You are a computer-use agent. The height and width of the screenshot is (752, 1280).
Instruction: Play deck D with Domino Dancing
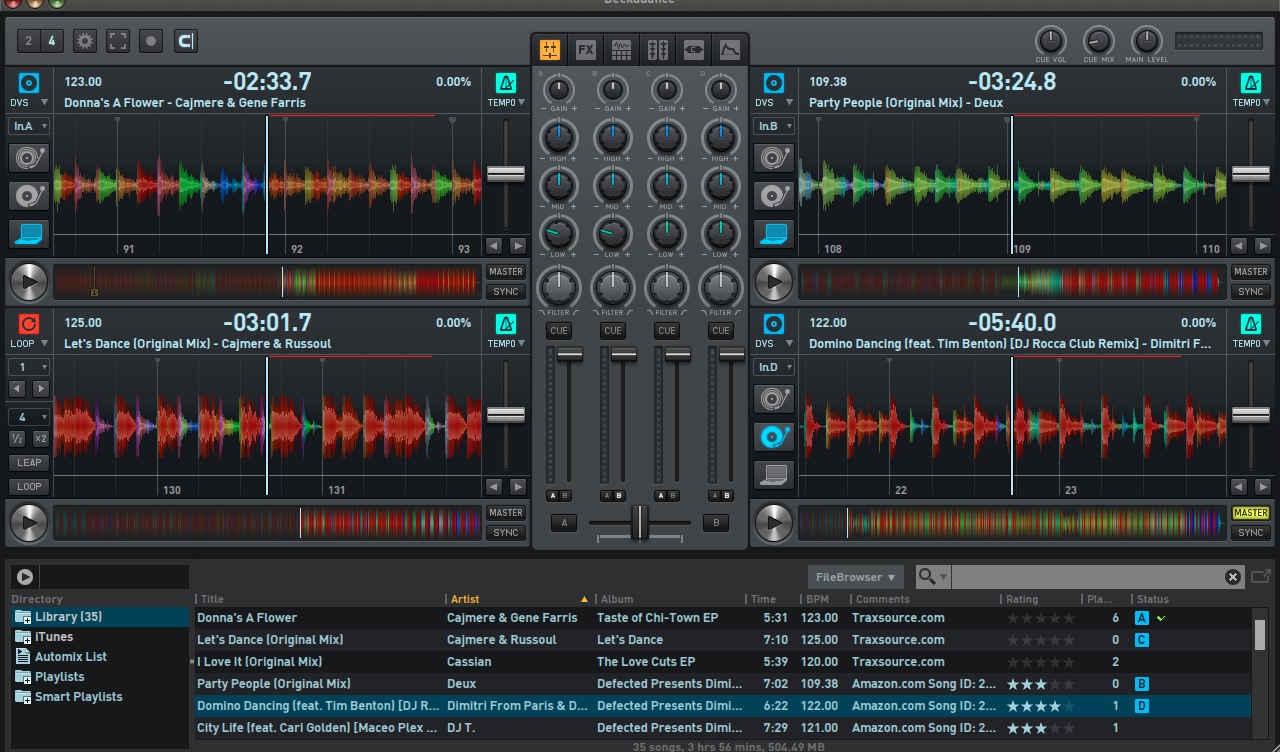click(773, 522)
